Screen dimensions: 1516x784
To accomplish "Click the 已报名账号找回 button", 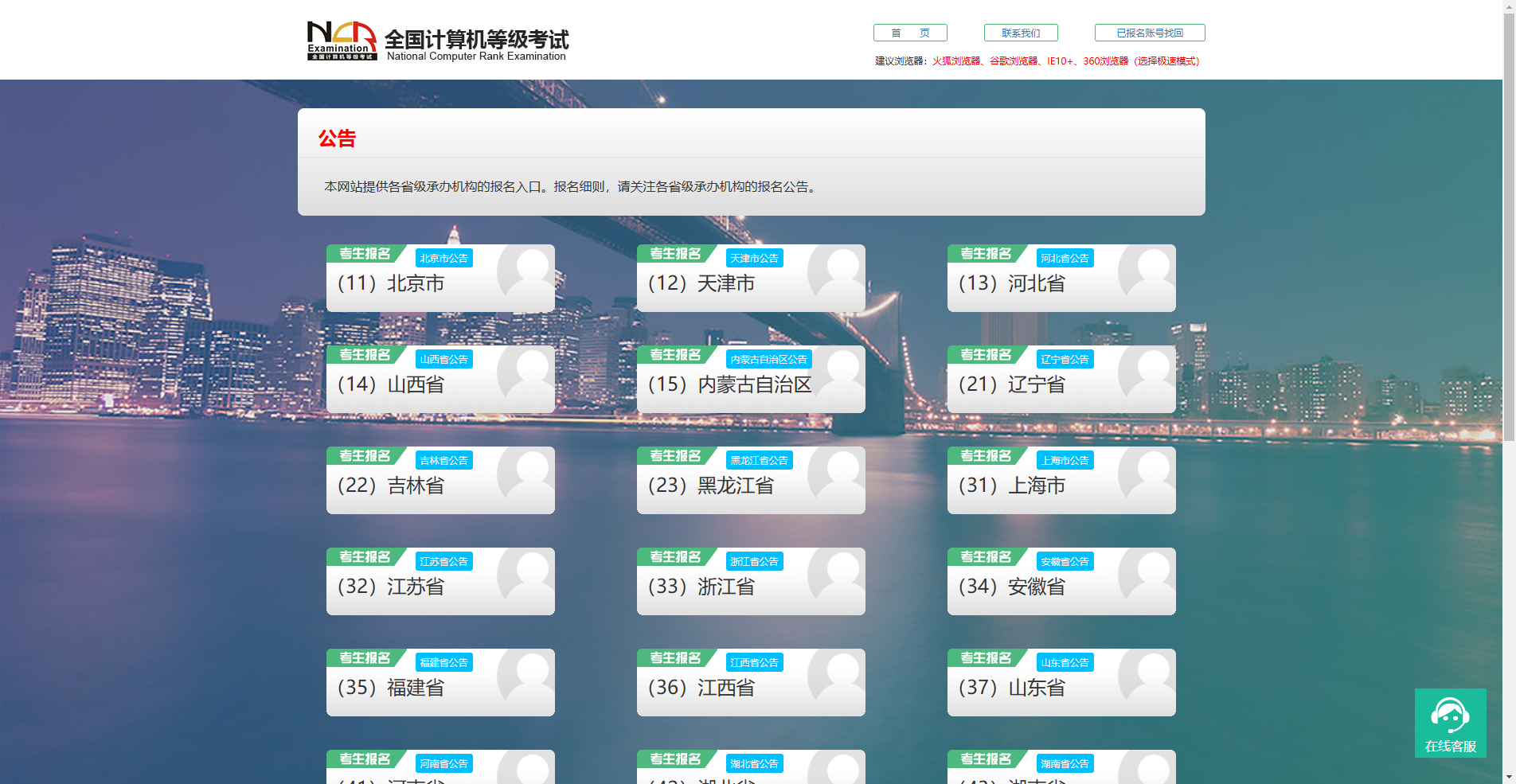I will point(1149,33).
